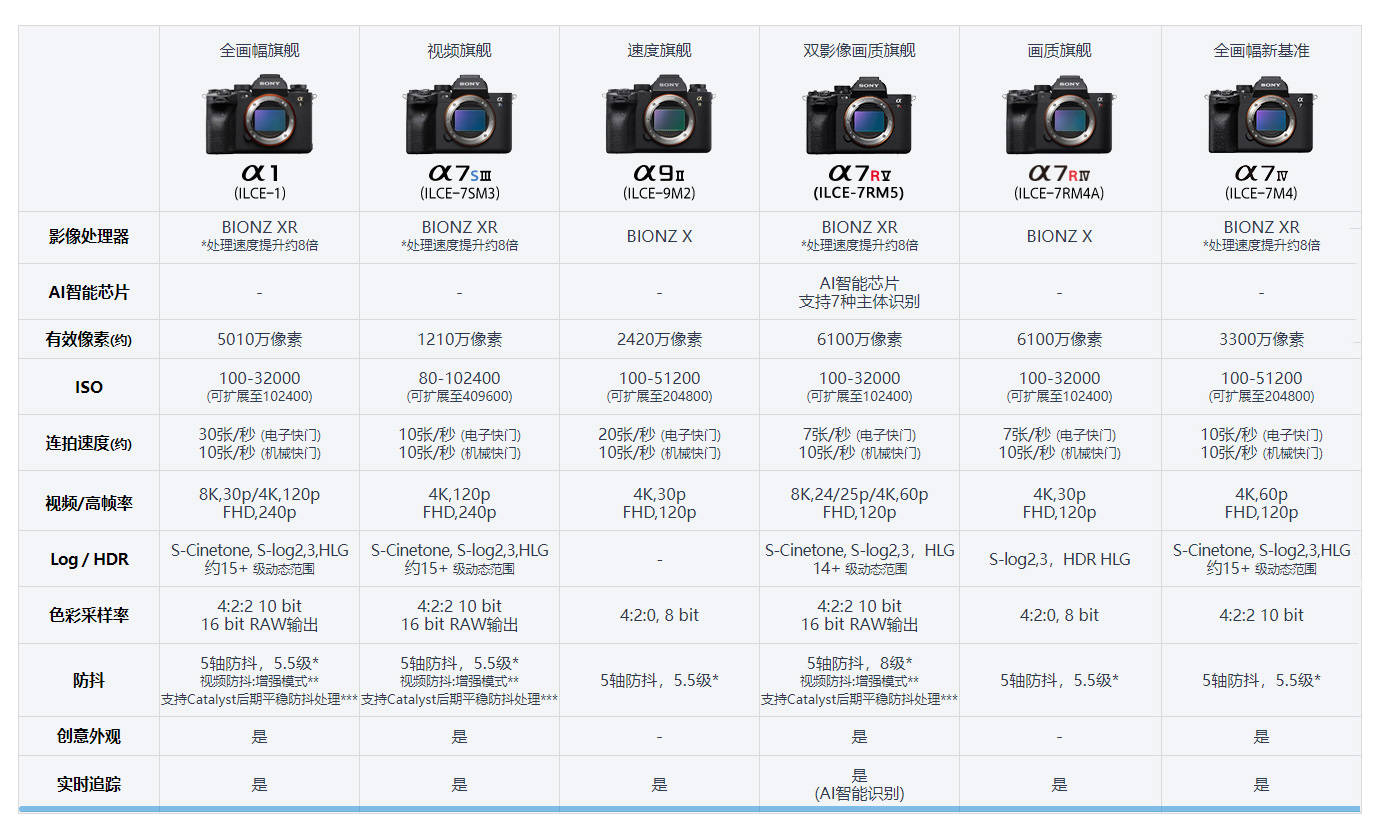Click 4:2:2 10 bit in α7 IV column
This screenshot has width=1384, height=839.
click(1261, 615)
